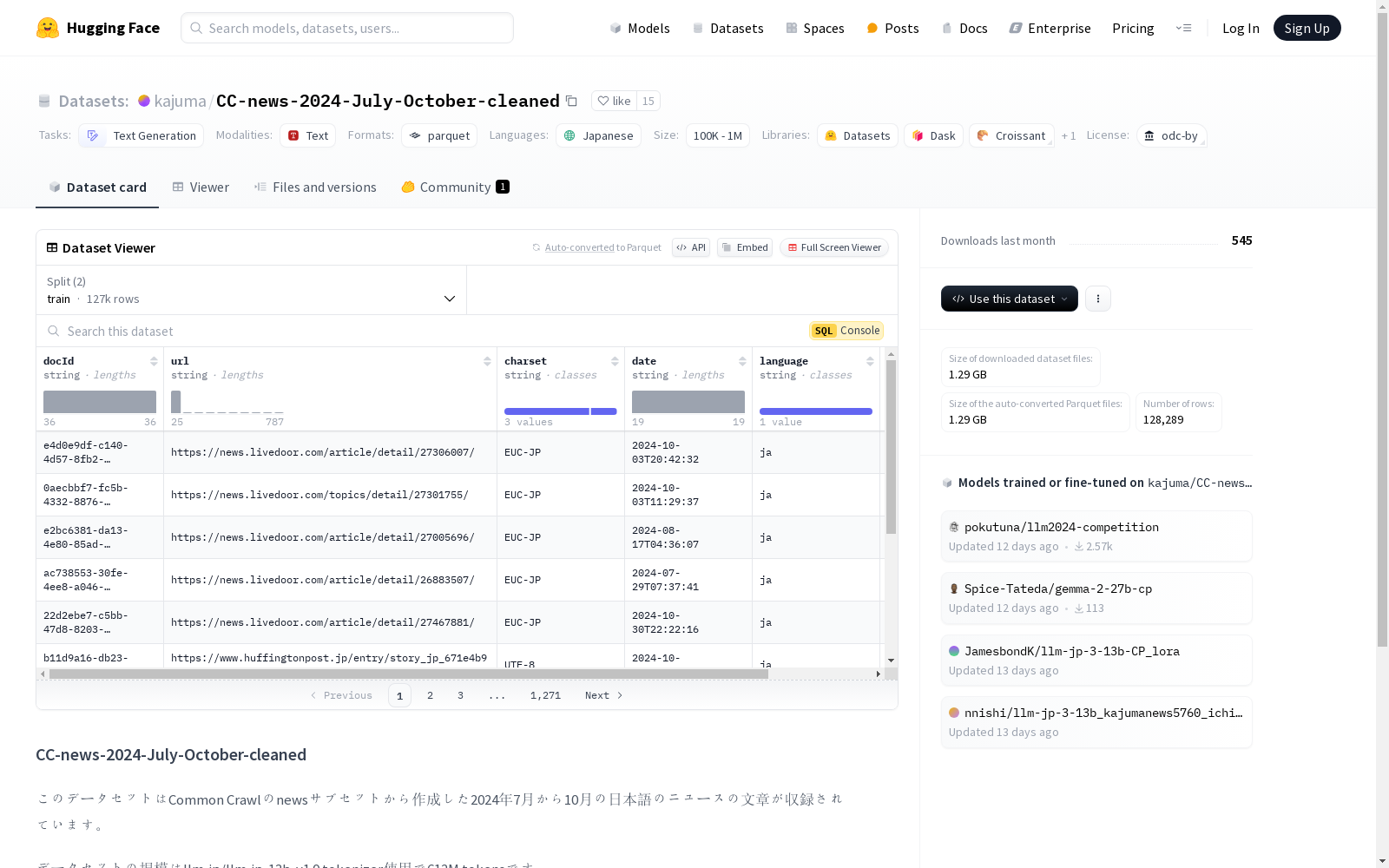1389x868 pixels.
Task: Open the three-dot options next to Use this dataset
Action: click(x=1098, y=299)
